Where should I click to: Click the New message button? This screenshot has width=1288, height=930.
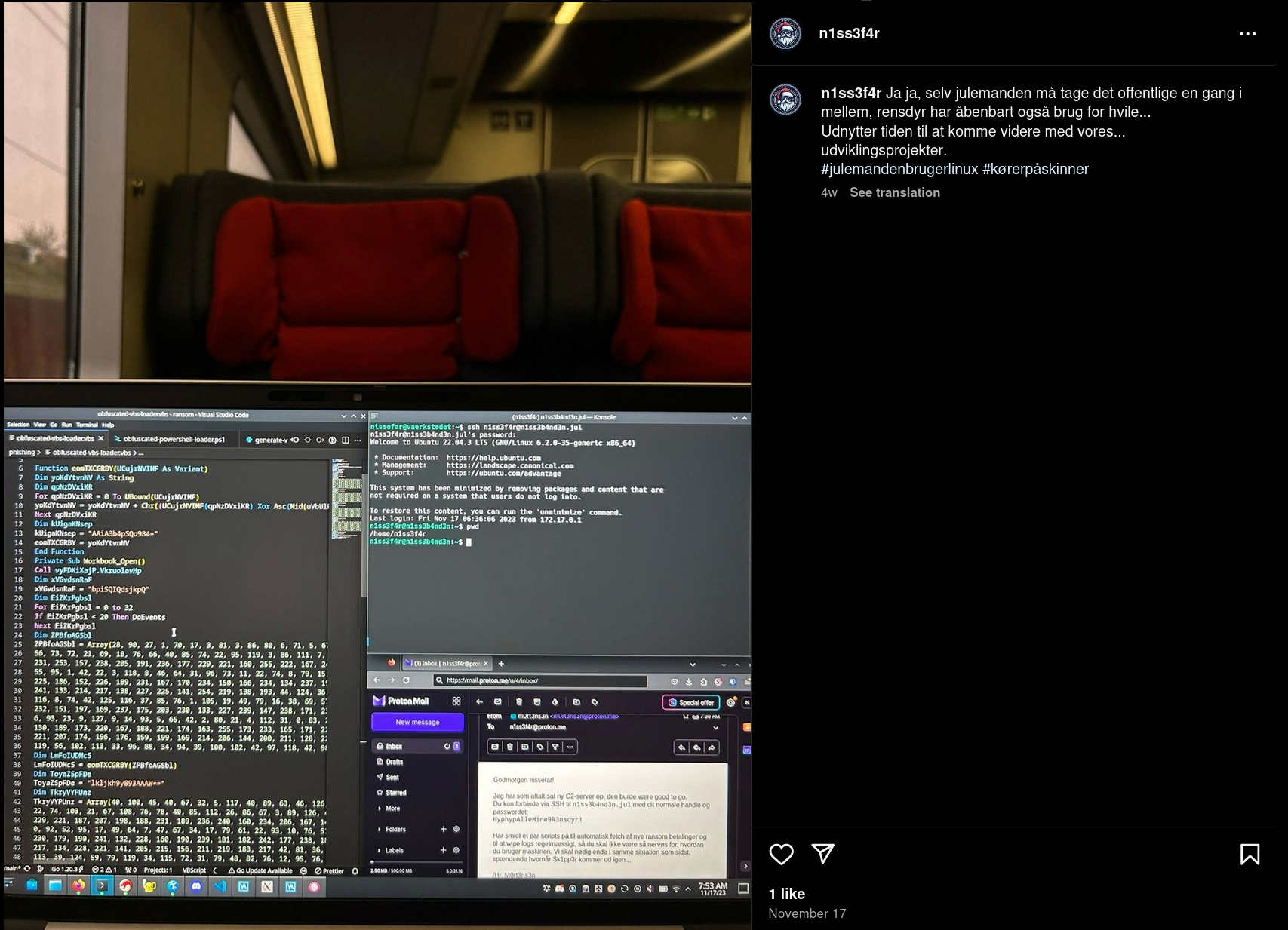click(x=417, y=722)
